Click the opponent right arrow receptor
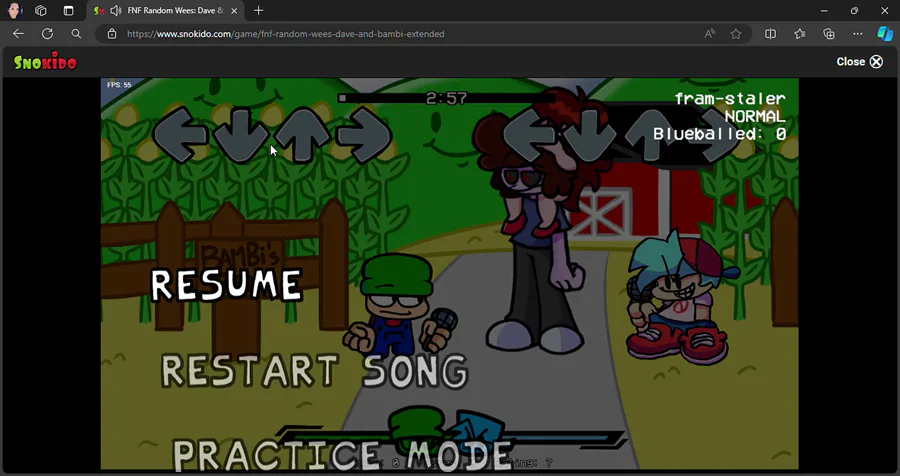The width and height of the screenshot is (900, 476). [x=364, y=134]
